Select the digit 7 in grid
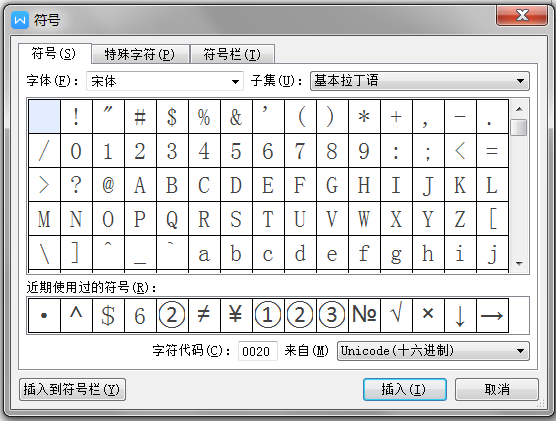The image size is (556, 421). click(300, 151)
